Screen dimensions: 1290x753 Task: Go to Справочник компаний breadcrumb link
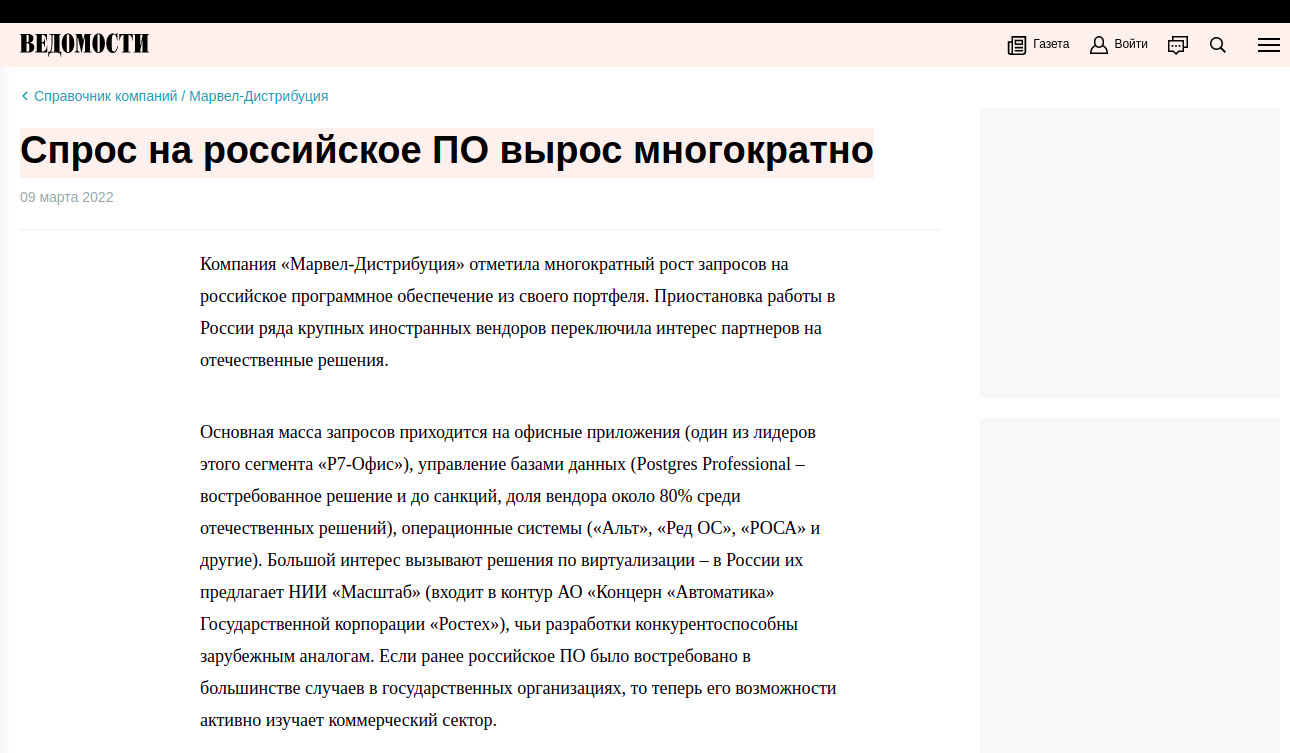(x=105, y=97)
